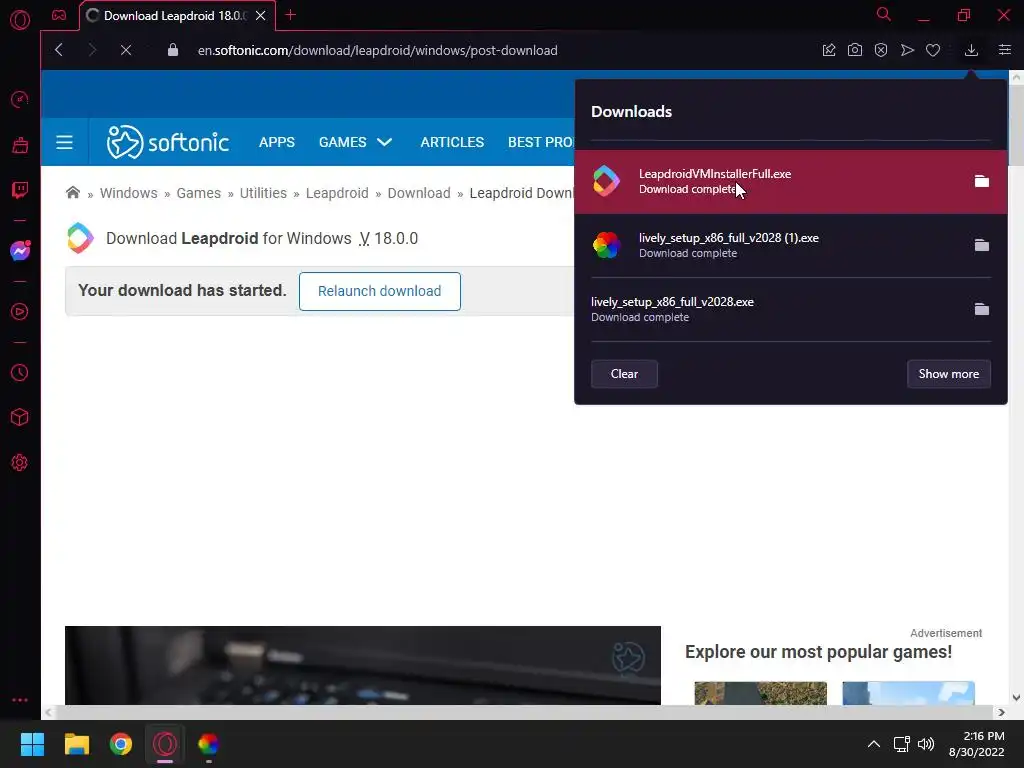Click the horizontal scrollbar right arrow
Viewport: 1024px width, 768px height.
tap(1001, 712)
